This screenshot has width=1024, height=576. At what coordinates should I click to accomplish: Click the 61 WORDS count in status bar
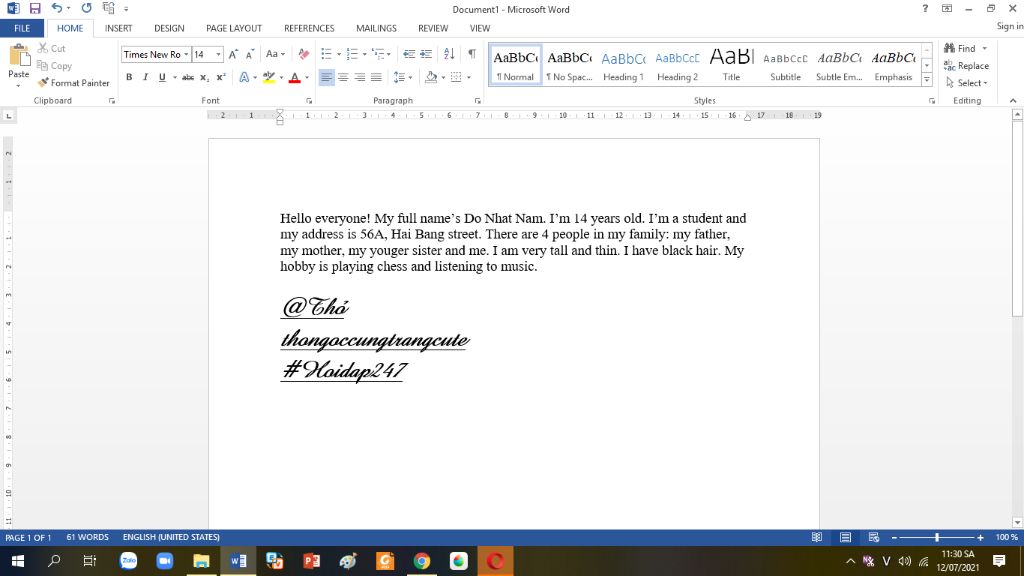87,537
